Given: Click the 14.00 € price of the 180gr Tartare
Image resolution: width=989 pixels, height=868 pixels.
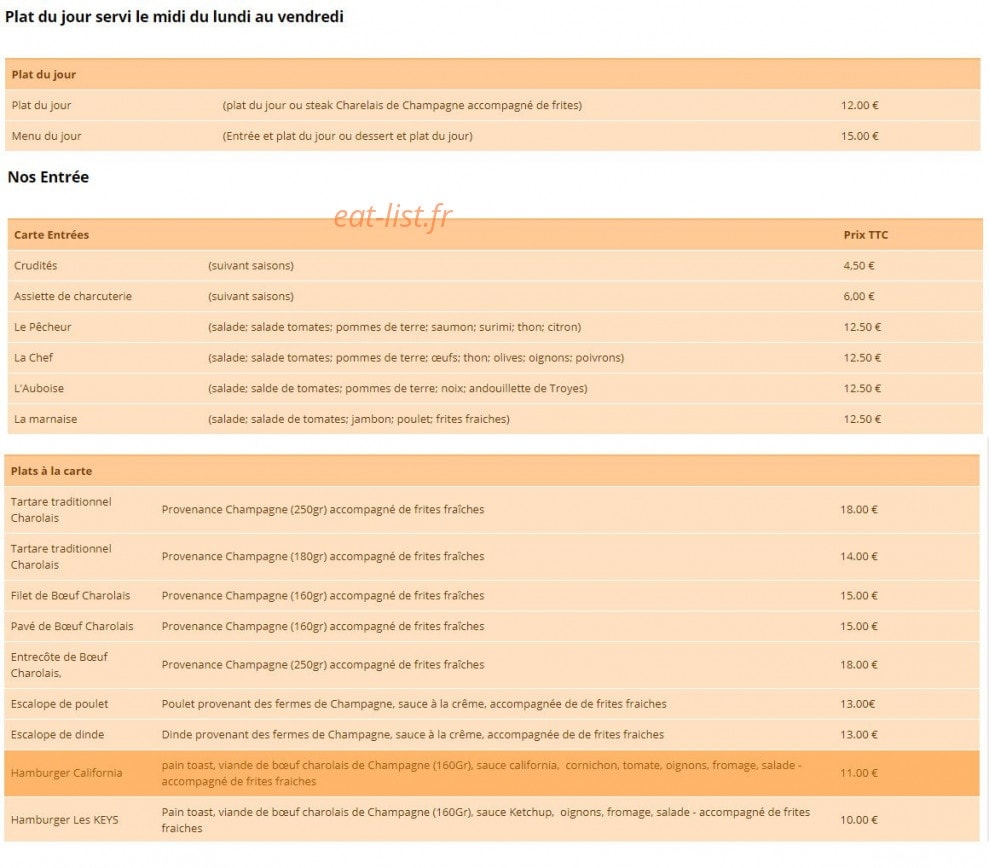Looking at the screenshot, I should click(858, 556).
